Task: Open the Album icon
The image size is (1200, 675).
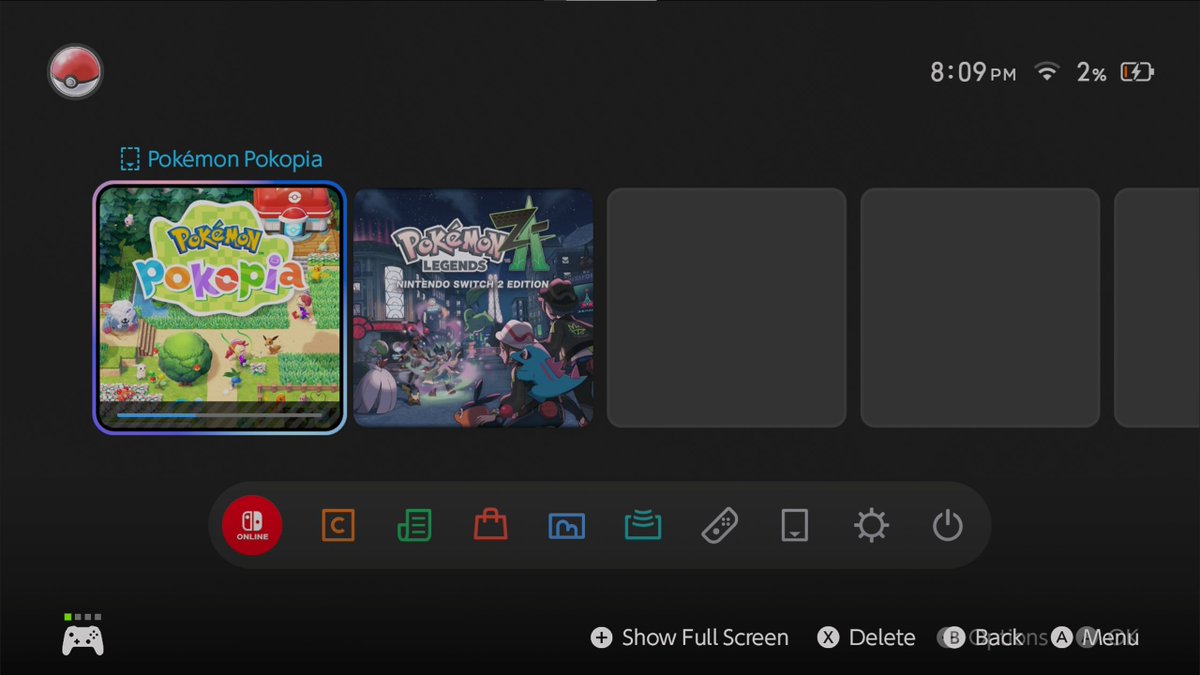Action: 567,525
